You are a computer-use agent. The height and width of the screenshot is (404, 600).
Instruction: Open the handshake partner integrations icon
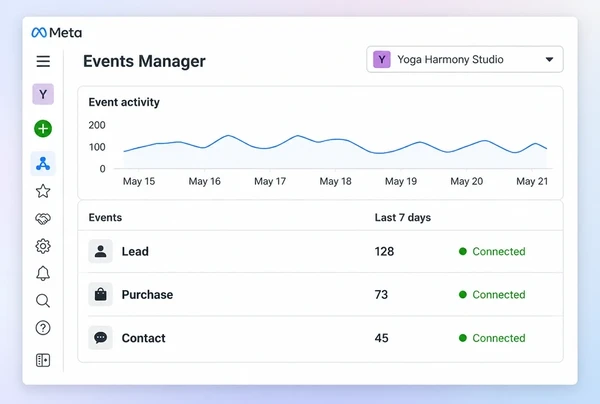43,218
